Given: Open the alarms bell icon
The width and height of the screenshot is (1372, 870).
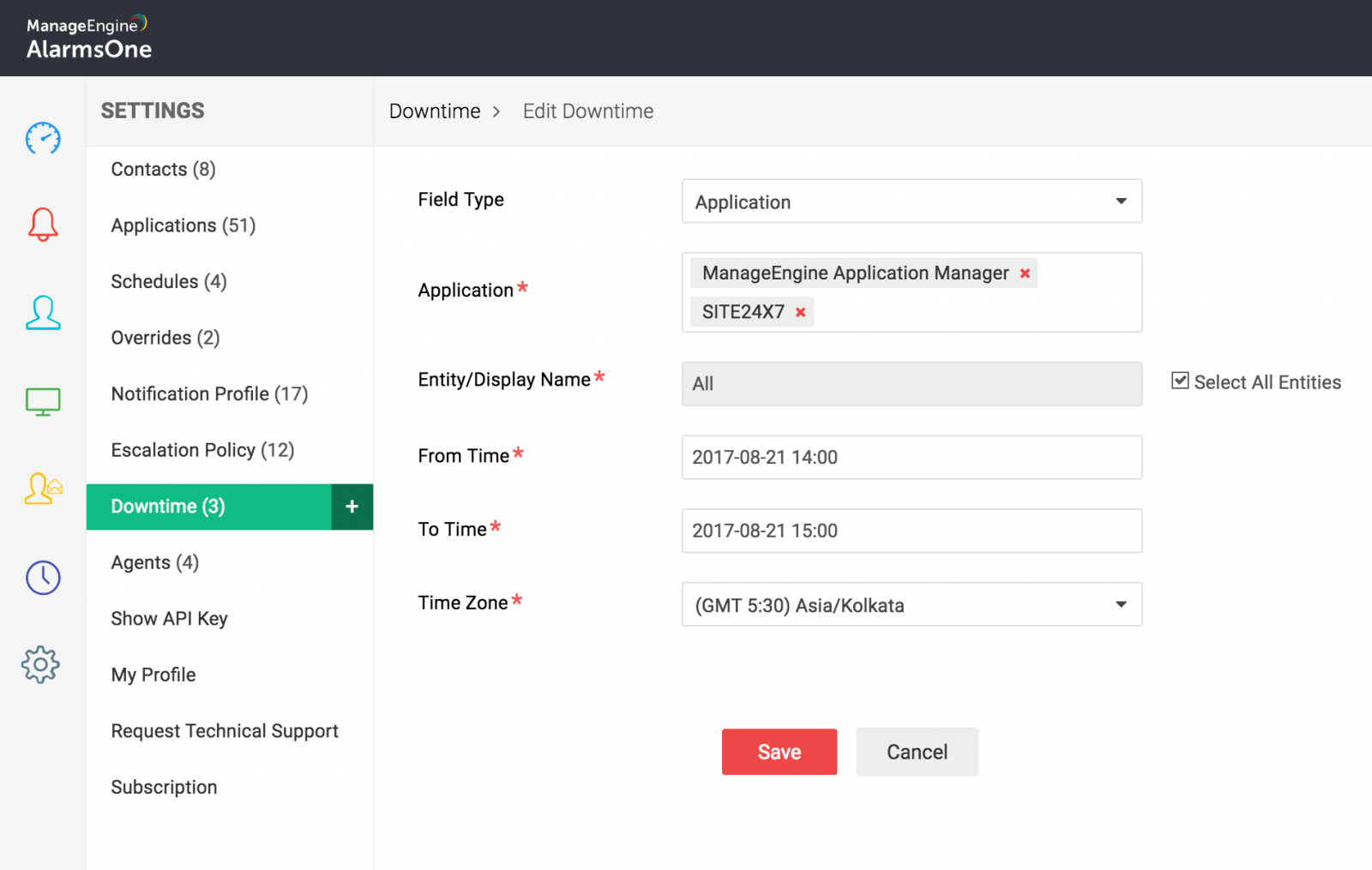Looking at the screenshot, I should [43, 225].
